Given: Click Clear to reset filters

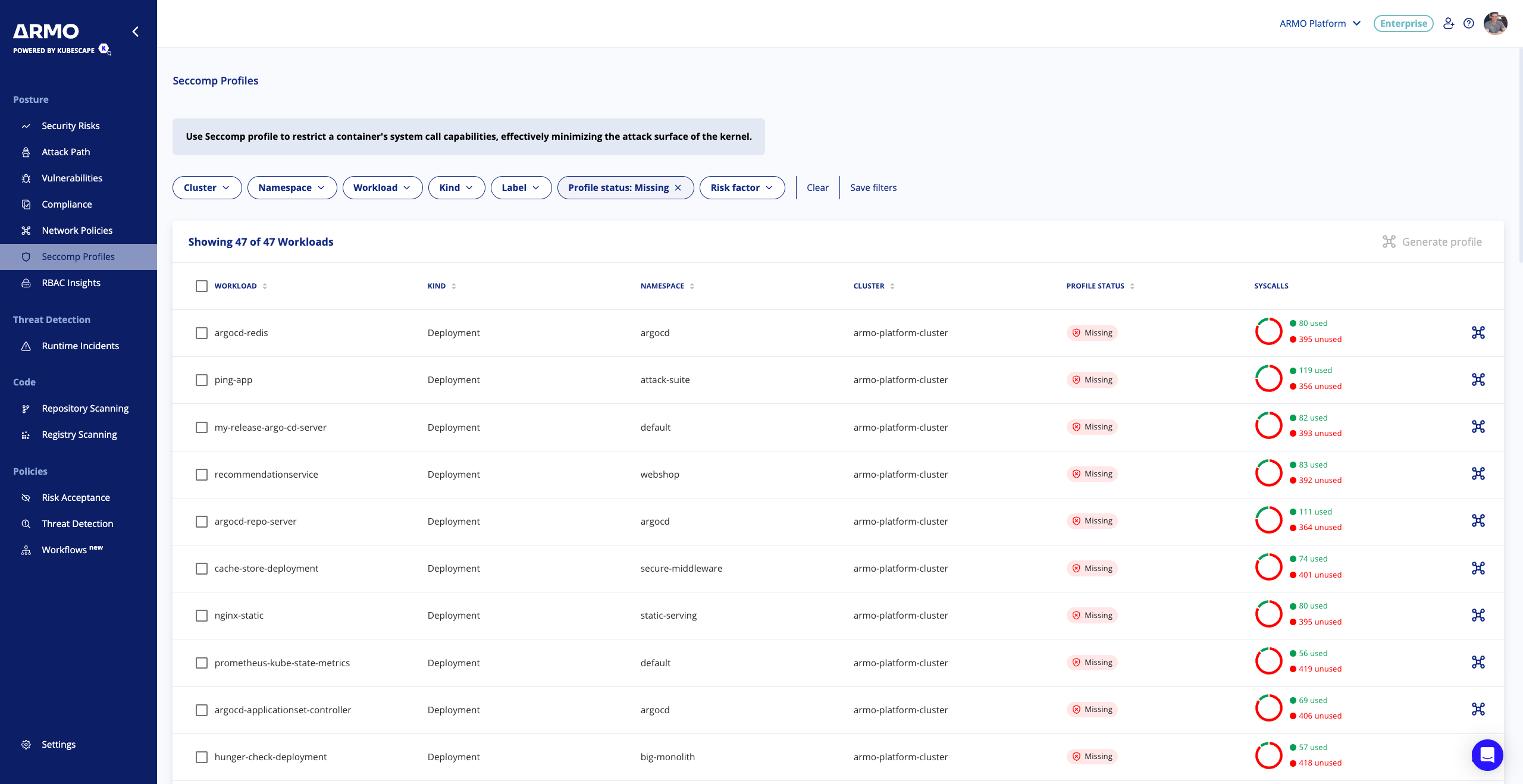Looking at the screenshot, I should pos(817,188).
